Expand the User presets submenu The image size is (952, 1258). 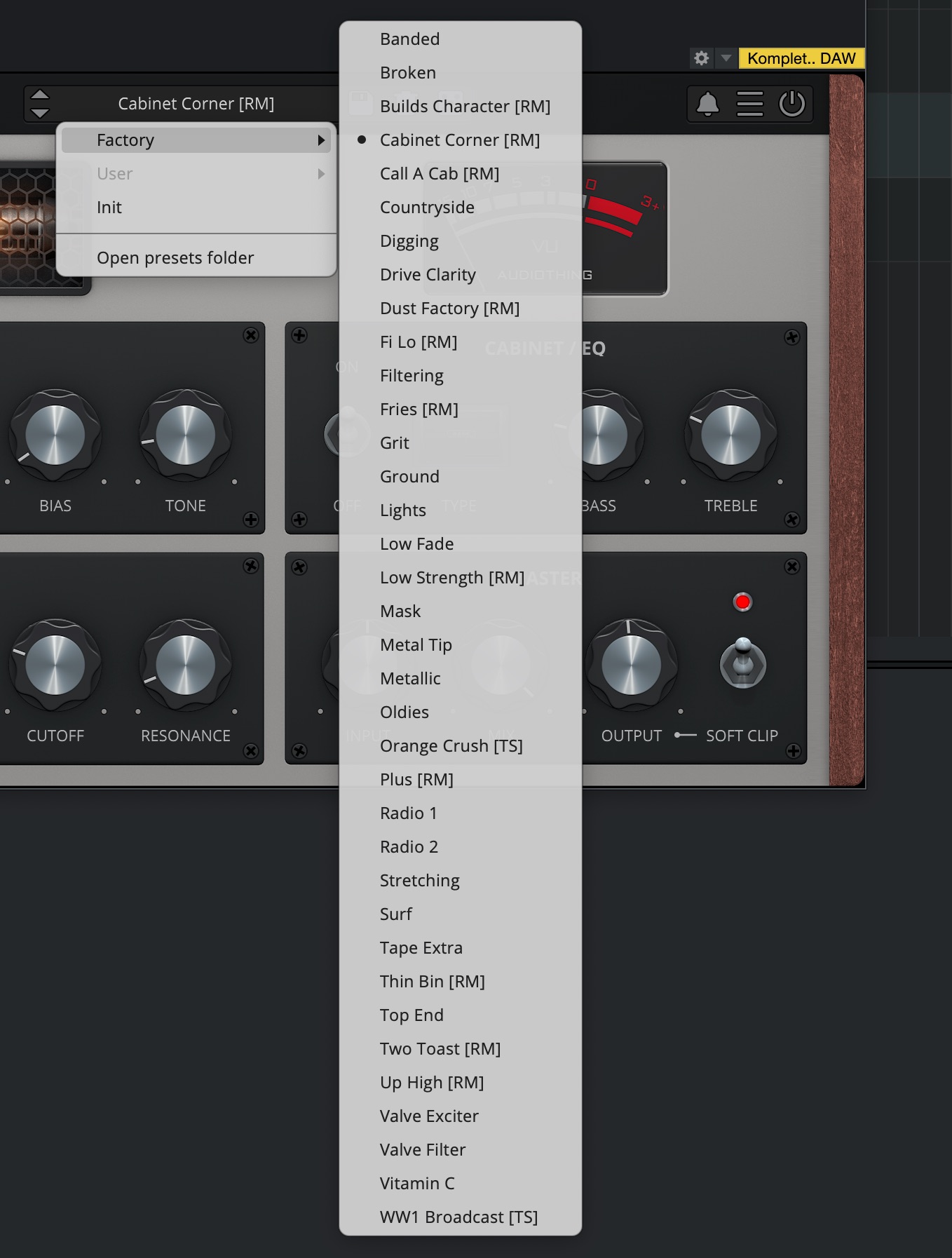(x=196, y=174)
